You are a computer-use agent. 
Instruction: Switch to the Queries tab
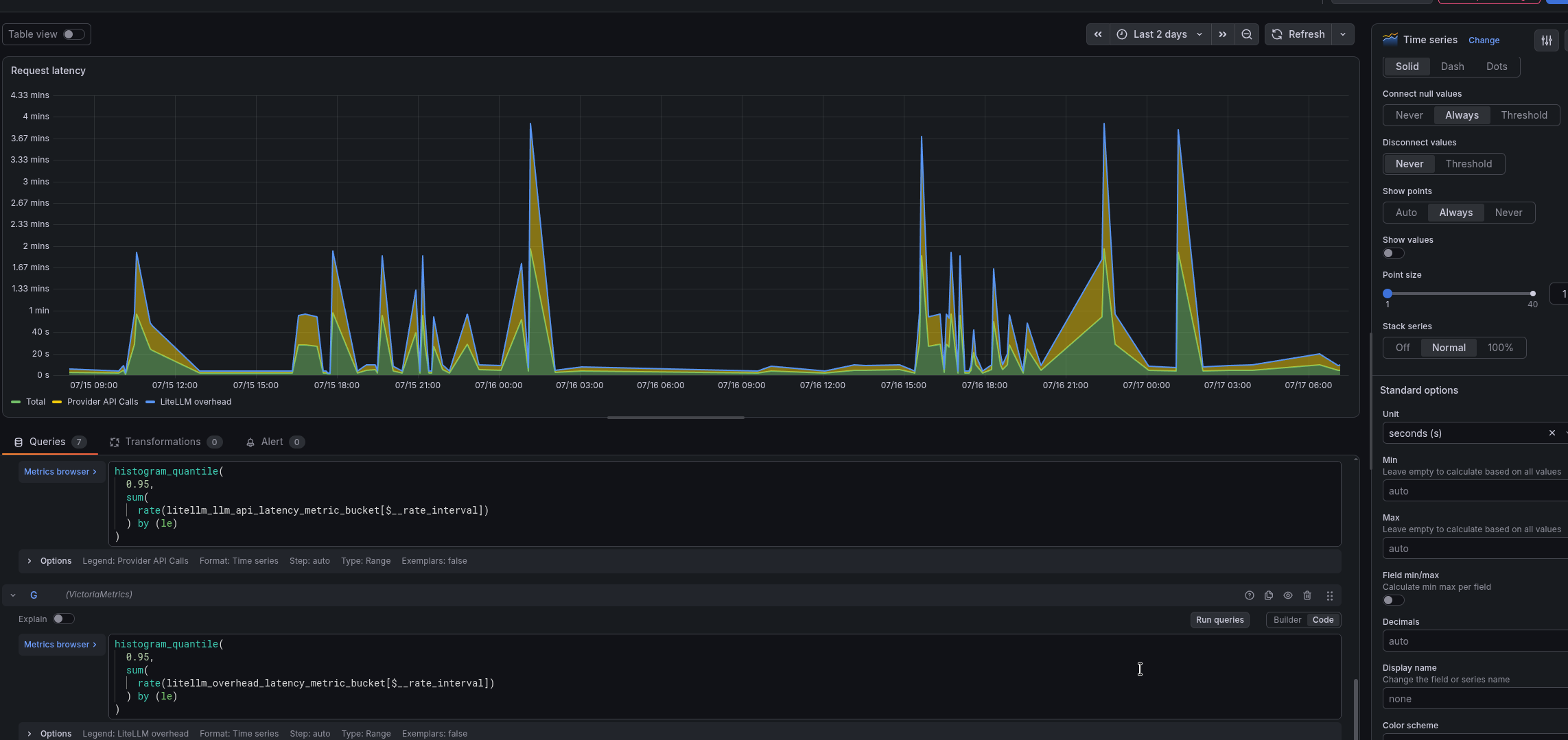[x=49, y=442]
